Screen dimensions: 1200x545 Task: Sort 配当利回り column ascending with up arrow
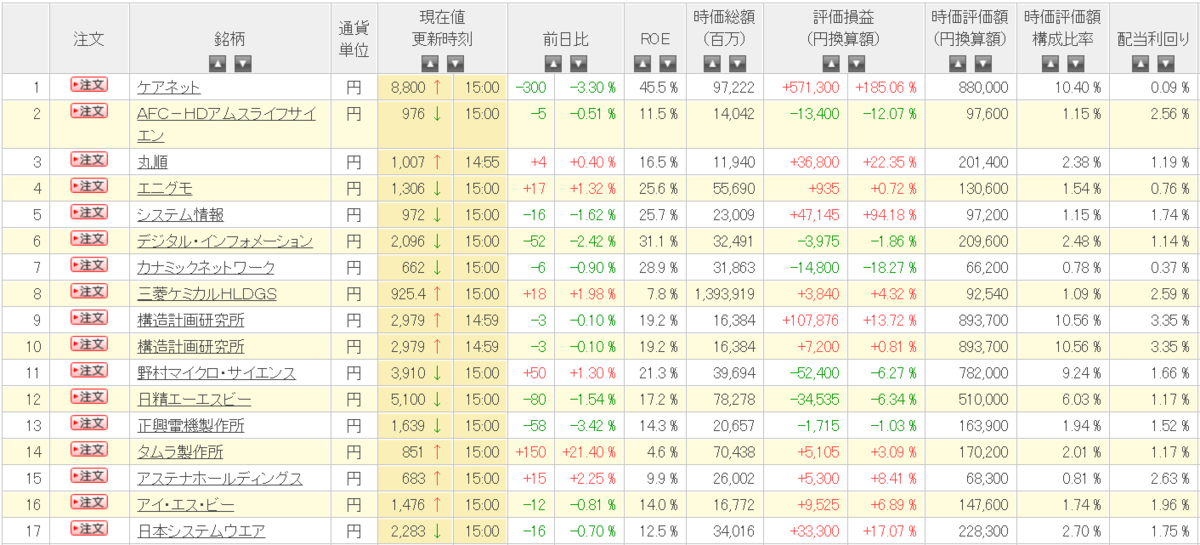1142,64
